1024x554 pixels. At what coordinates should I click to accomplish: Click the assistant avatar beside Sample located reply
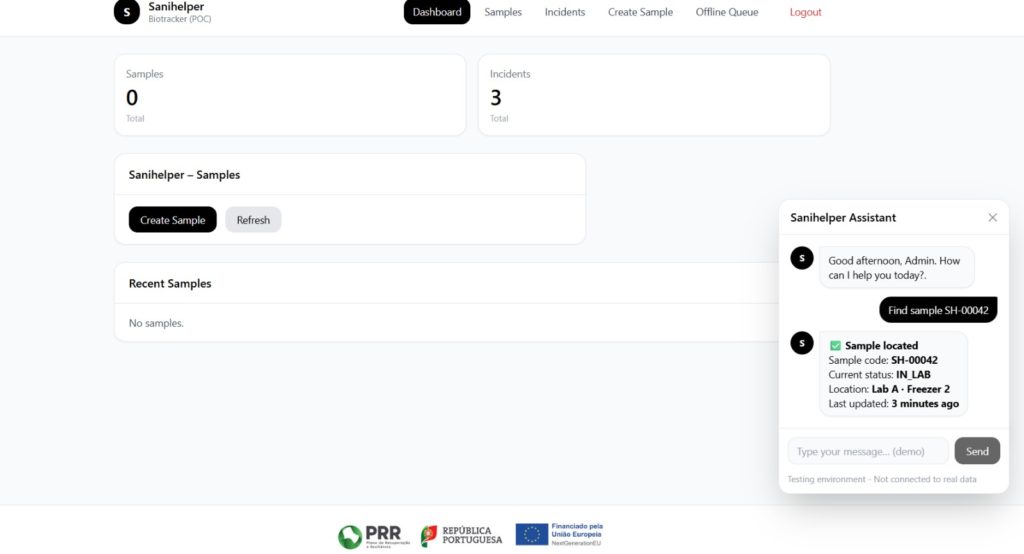click(802, 343)
